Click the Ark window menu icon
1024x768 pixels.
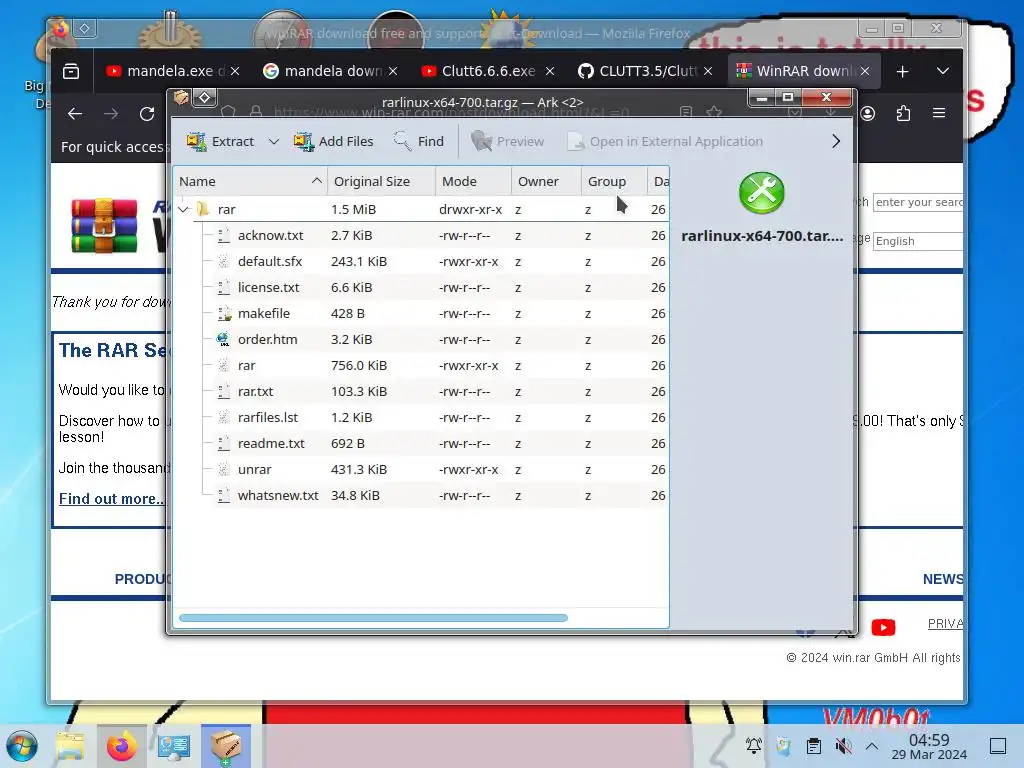pos(181,98)
